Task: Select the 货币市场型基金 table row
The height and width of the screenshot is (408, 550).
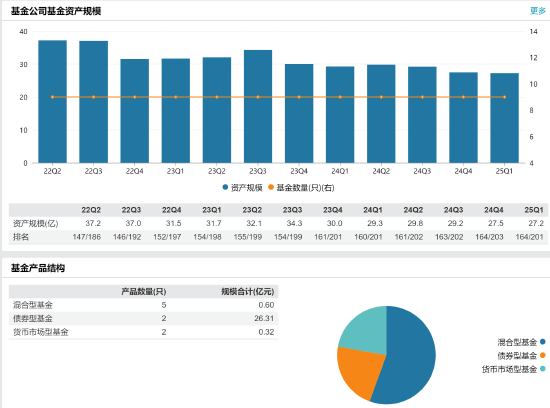Action: [143, 332]
